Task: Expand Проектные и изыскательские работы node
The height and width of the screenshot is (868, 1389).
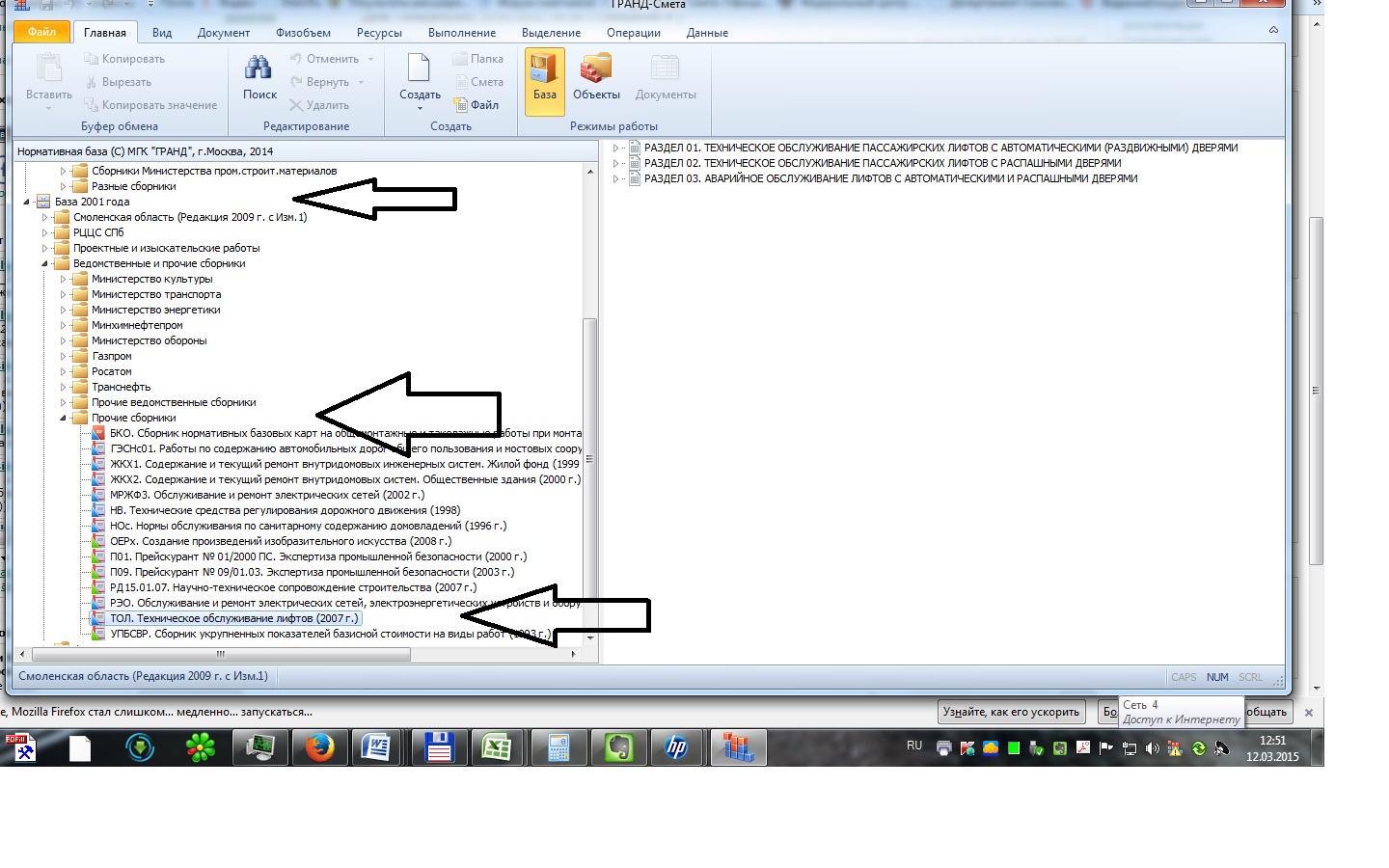Action: click(x=44, y=248)
